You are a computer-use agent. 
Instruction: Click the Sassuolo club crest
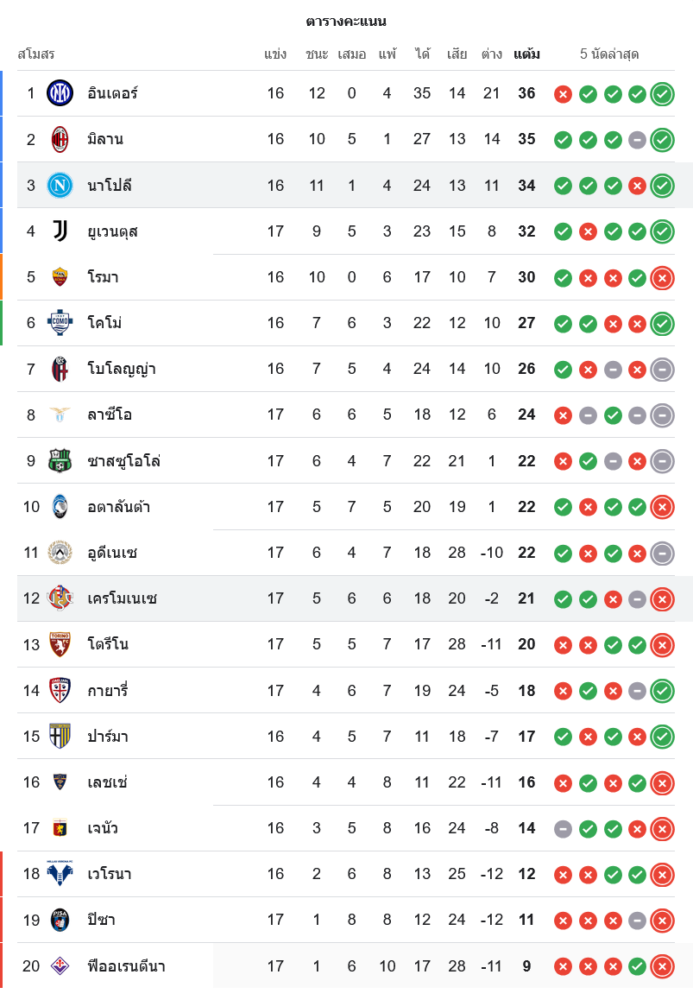60,461
